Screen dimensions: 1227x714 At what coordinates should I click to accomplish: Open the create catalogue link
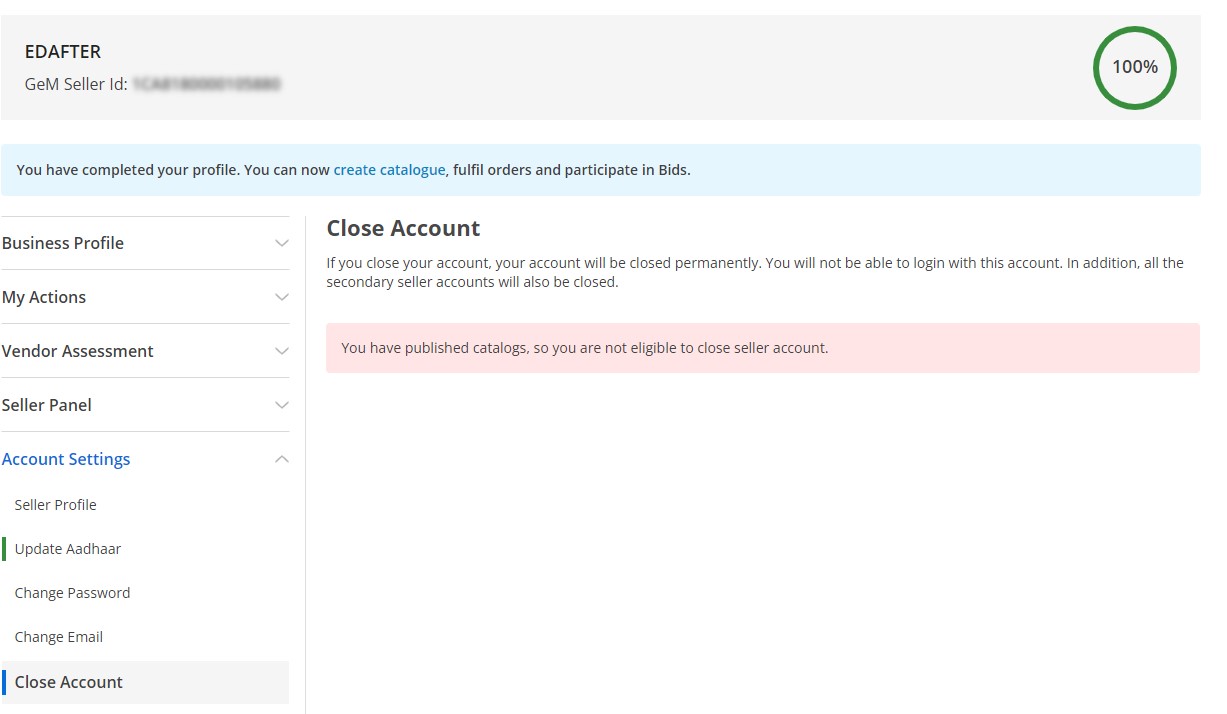click(x=390, y=169)
